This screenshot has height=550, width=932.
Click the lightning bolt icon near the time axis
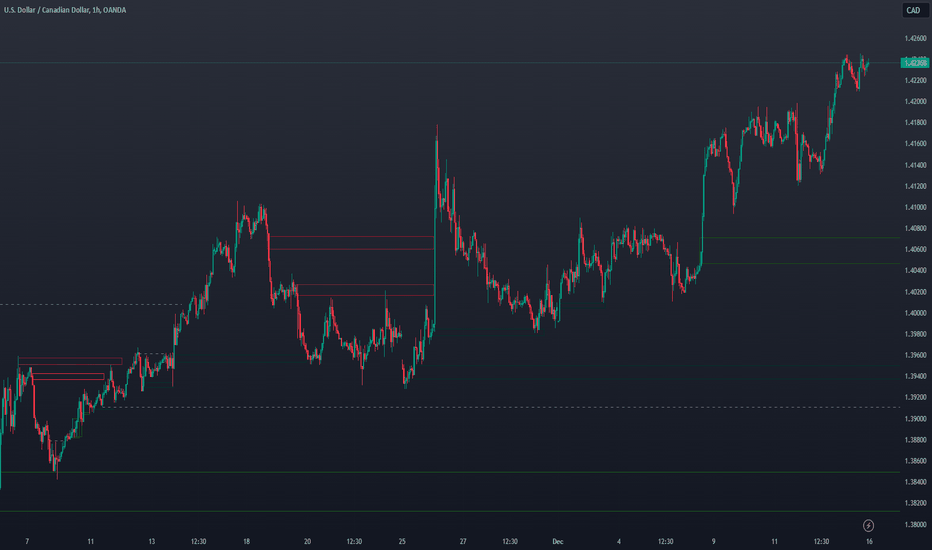pos(868,526)
